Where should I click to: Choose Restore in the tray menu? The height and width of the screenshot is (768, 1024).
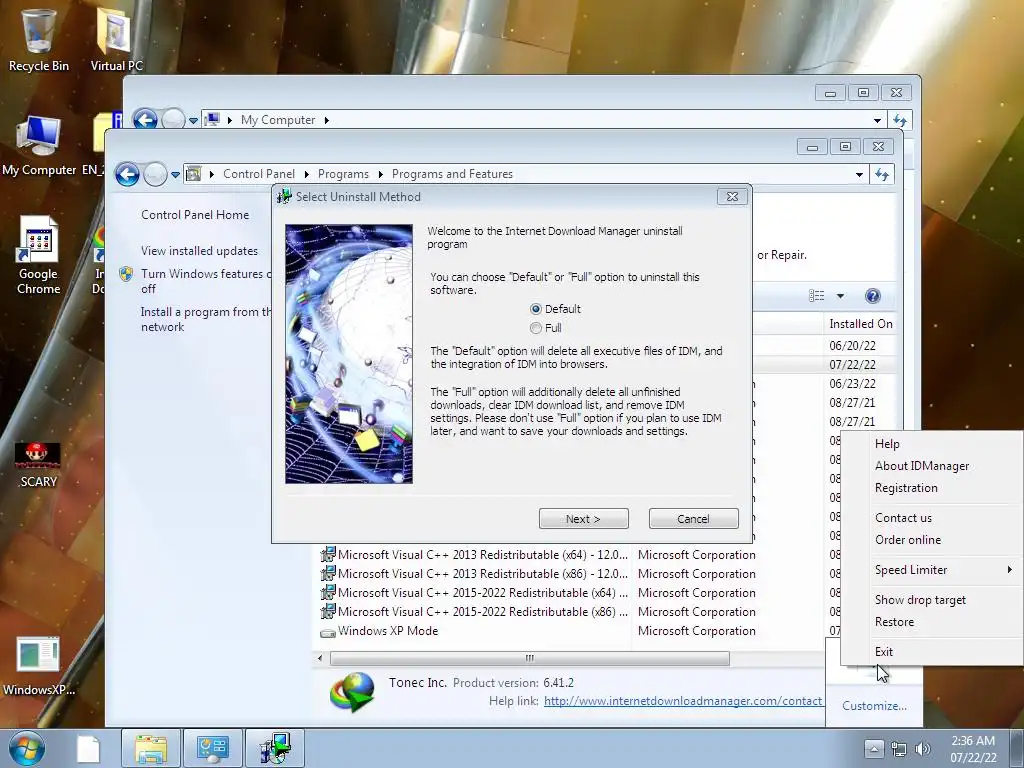pos(894,622)
